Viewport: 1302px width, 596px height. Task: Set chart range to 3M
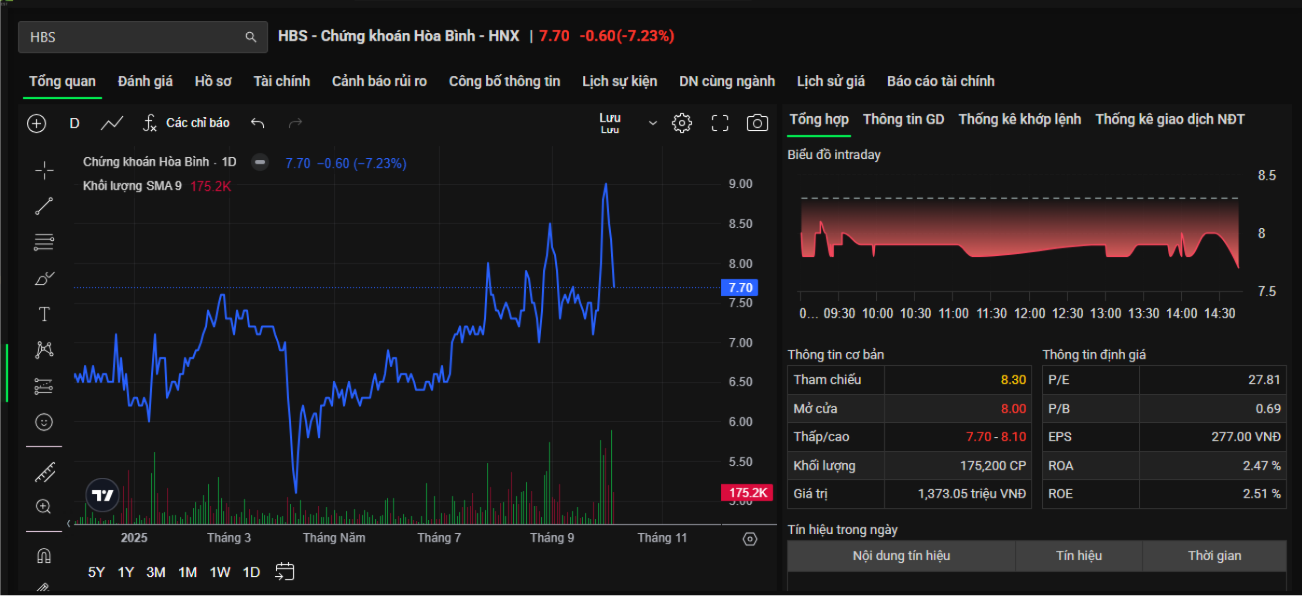156,572
